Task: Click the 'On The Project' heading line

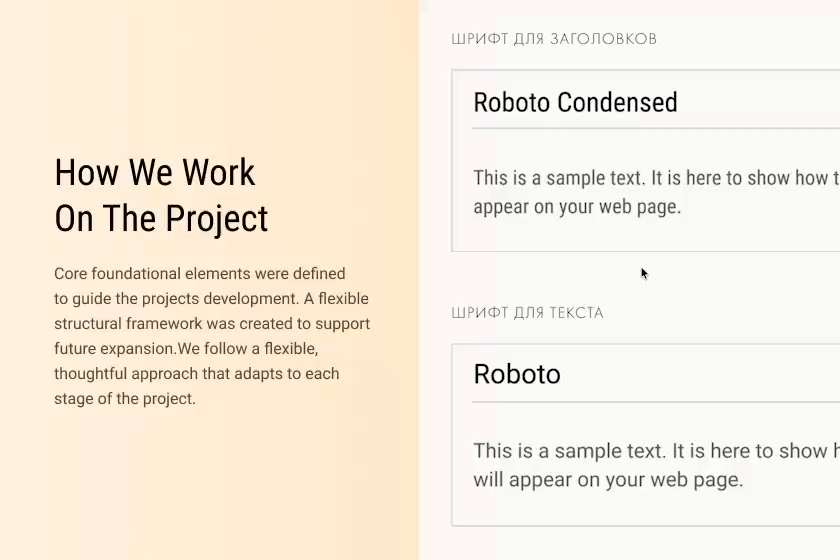Action: click(161, 219)
